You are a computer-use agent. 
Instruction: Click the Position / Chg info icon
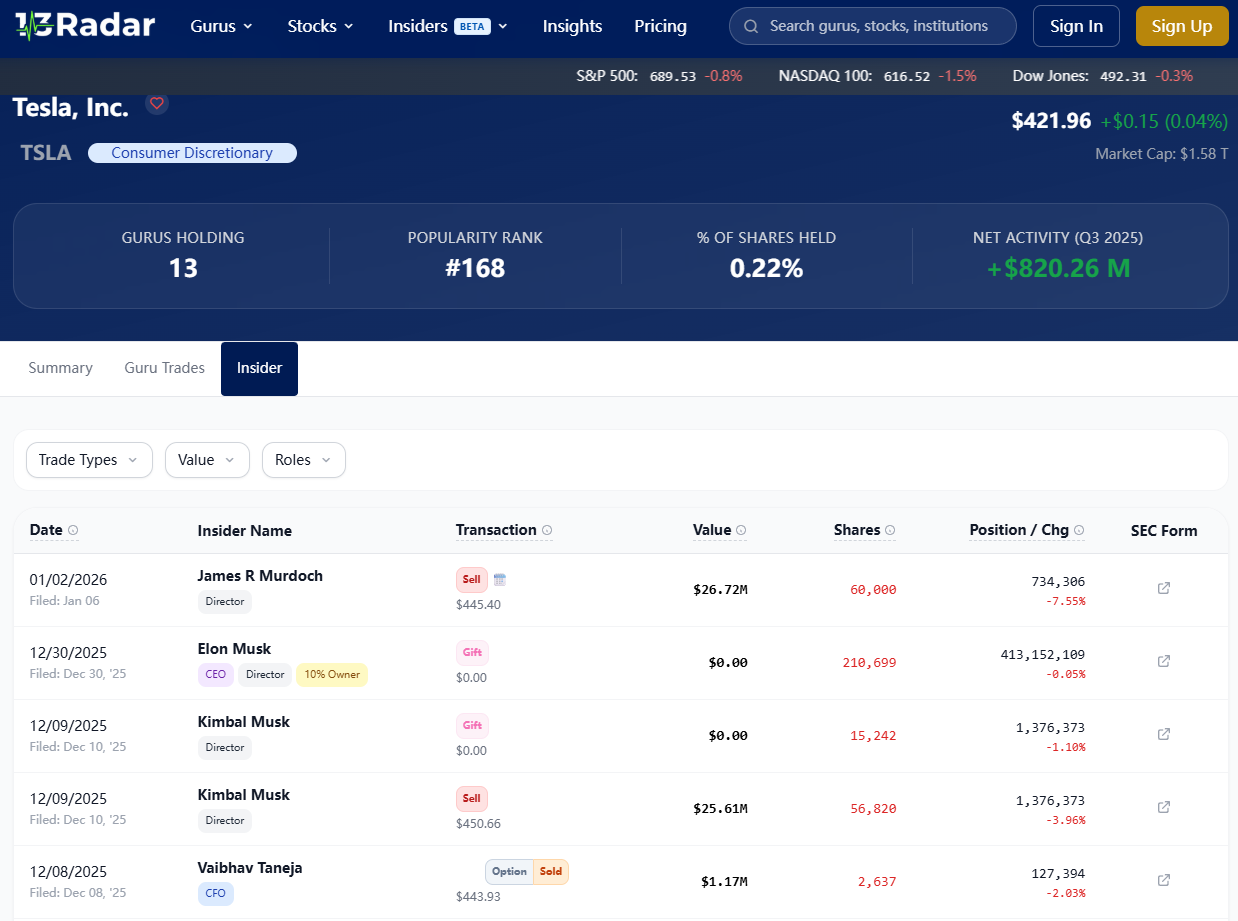click(x=1079, y=530)
